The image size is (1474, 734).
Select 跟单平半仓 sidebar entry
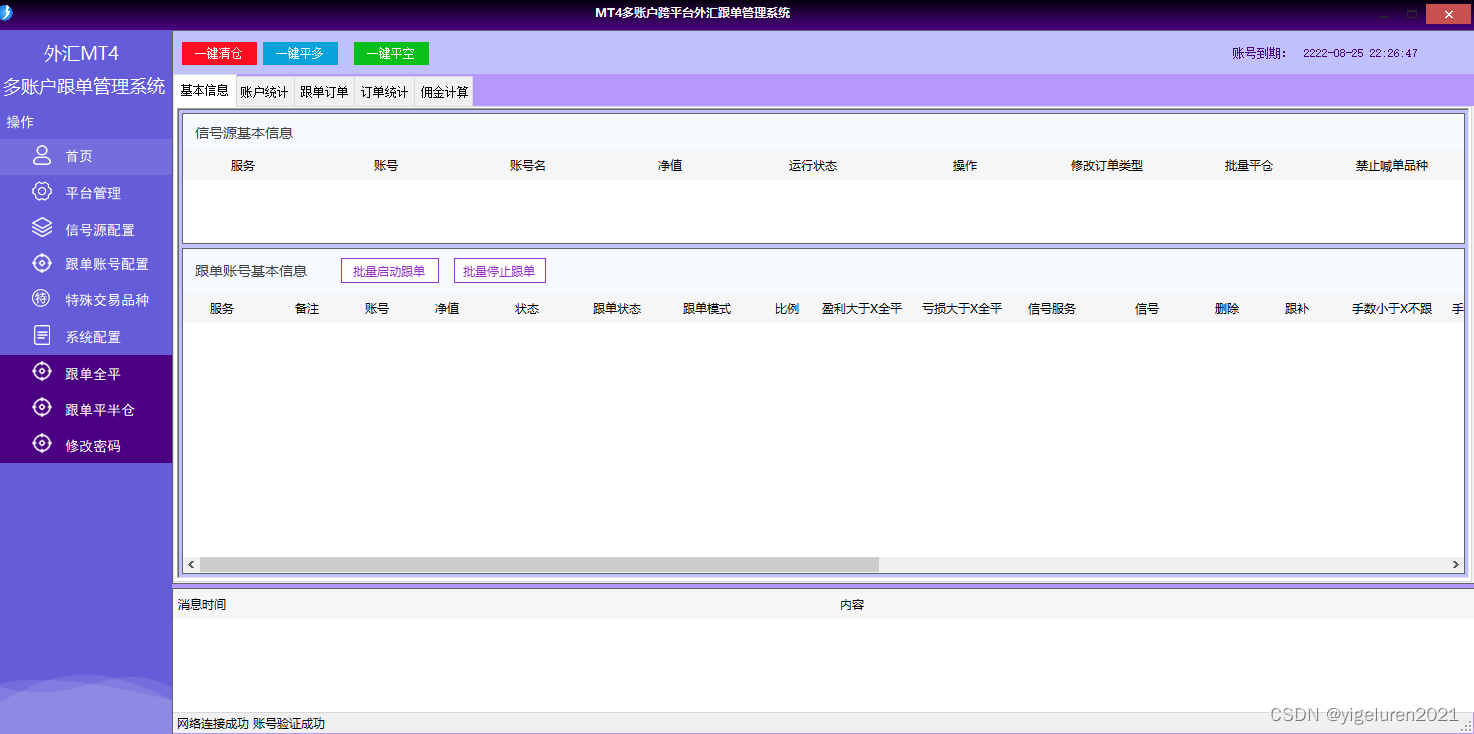click(86, 410)
